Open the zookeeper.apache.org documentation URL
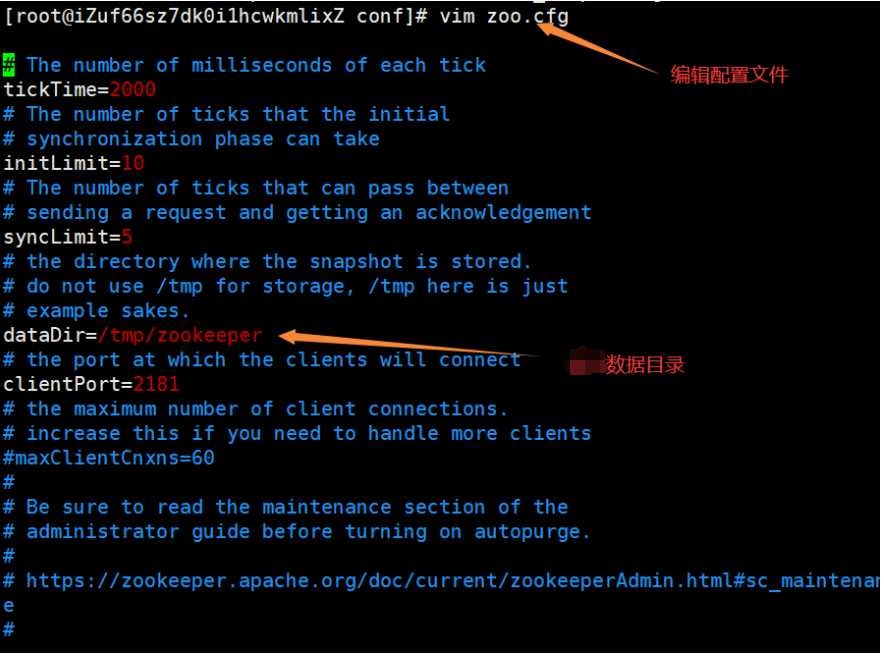The height and width of the screenshot is (661, 884). click(453, 581)
